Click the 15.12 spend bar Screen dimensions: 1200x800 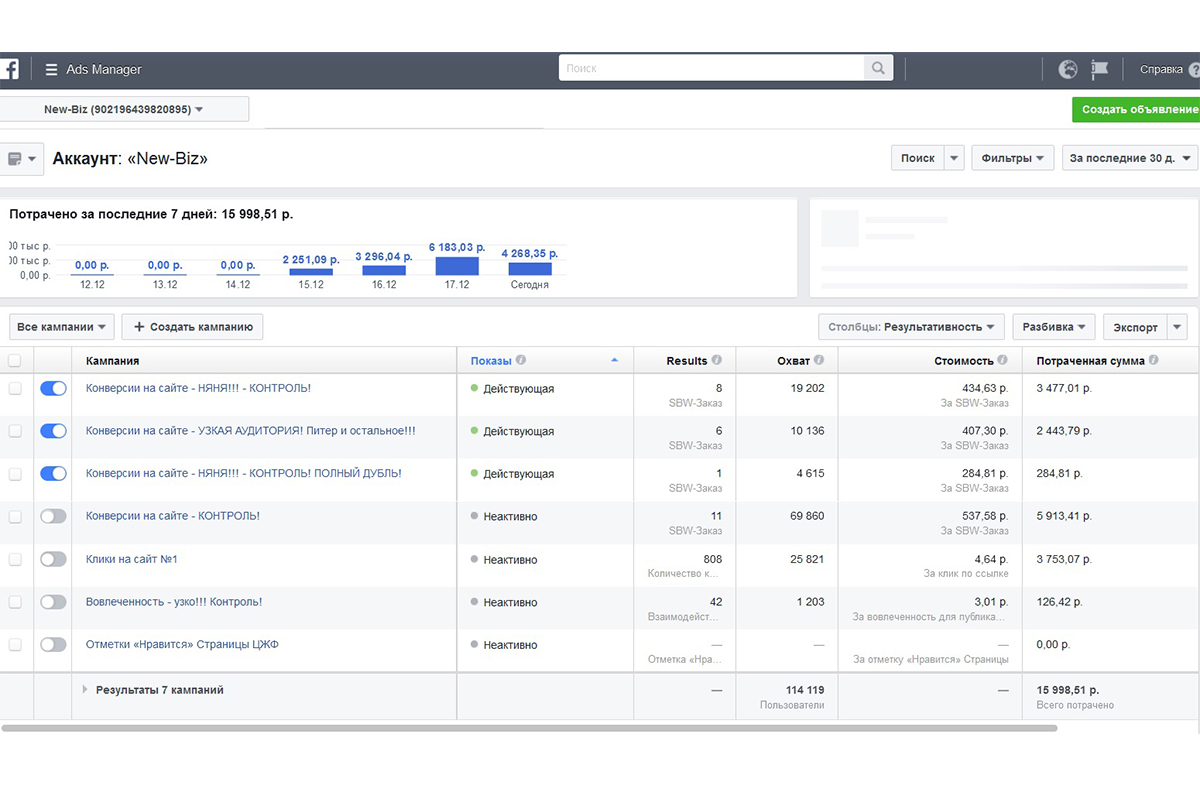click(311, 272)
